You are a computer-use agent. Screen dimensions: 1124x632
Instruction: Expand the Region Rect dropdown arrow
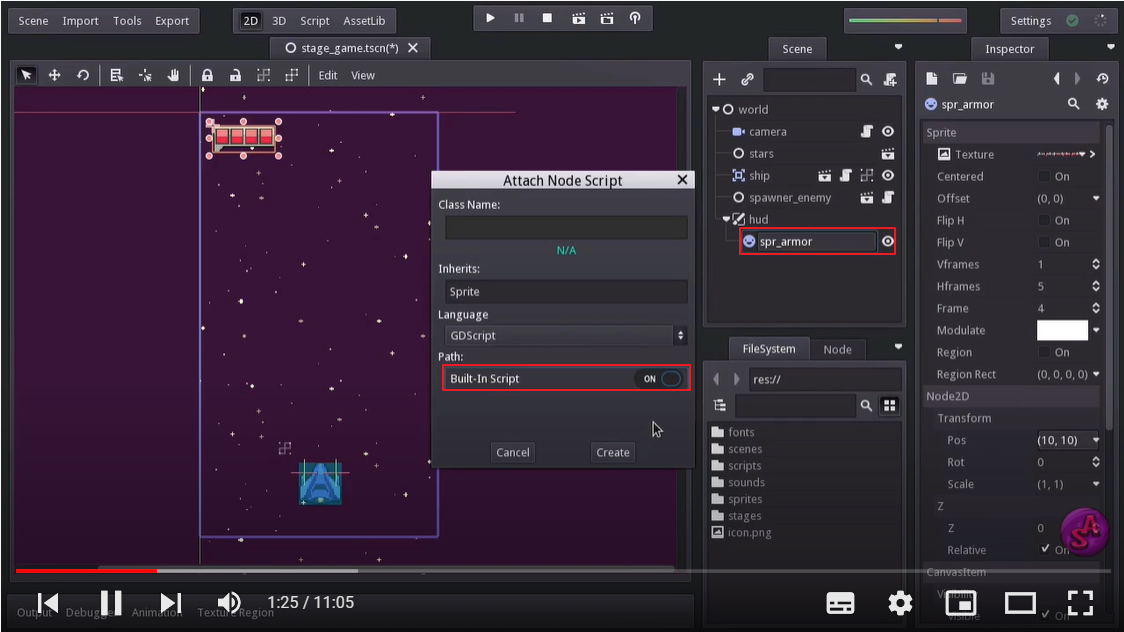(1096, 374)
